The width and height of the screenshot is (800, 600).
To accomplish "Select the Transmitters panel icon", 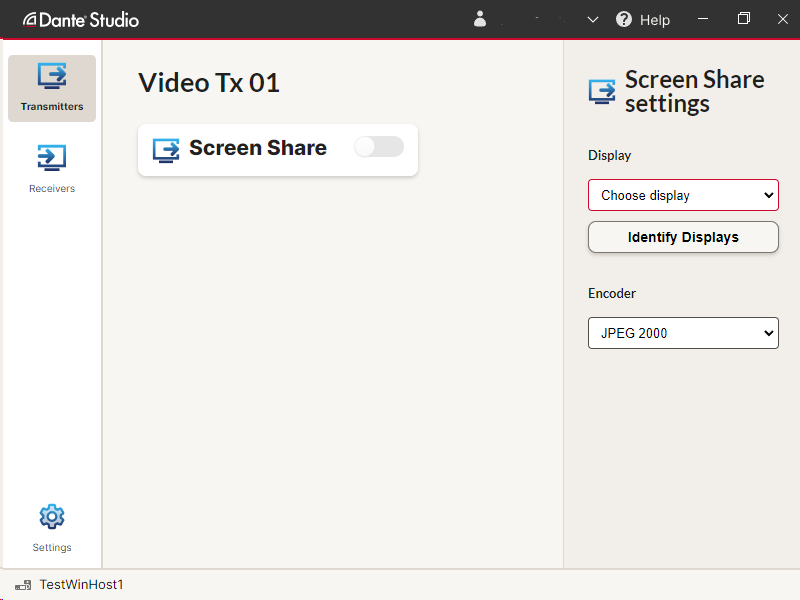I will pyautogui.click(x=51, y=78).
